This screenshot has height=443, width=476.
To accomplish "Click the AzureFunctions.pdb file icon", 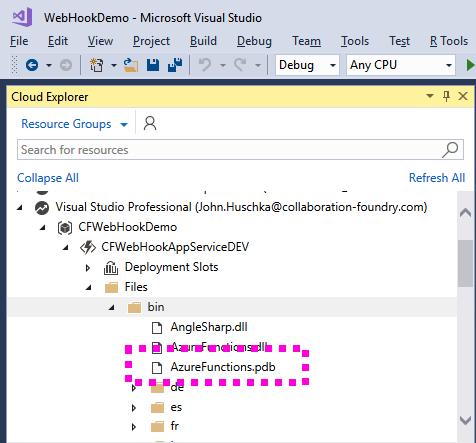I will pyautogui.click(x=157, y=368).
